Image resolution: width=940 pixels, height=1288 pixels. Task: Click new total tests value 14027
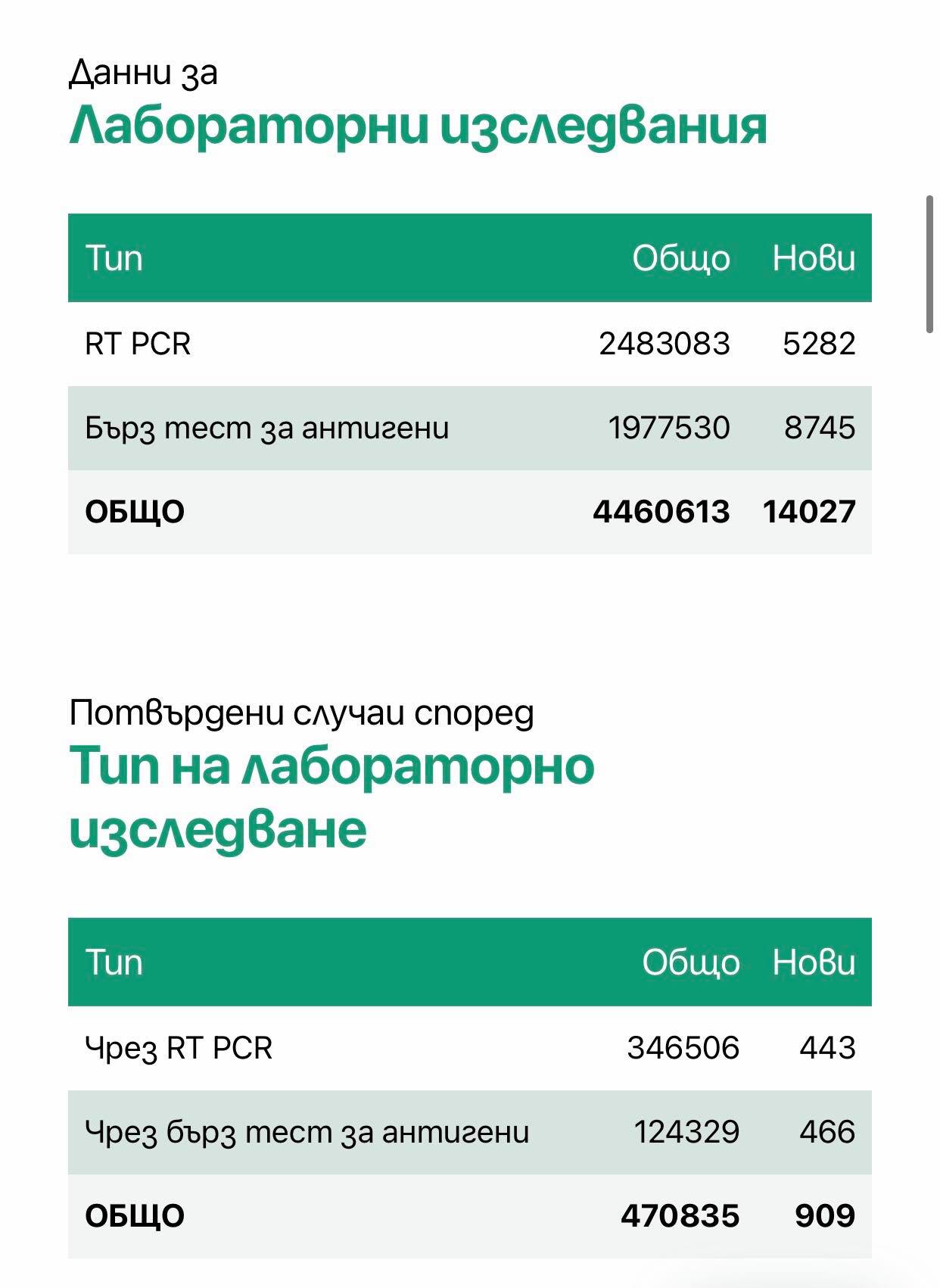(x=809, y=512)
